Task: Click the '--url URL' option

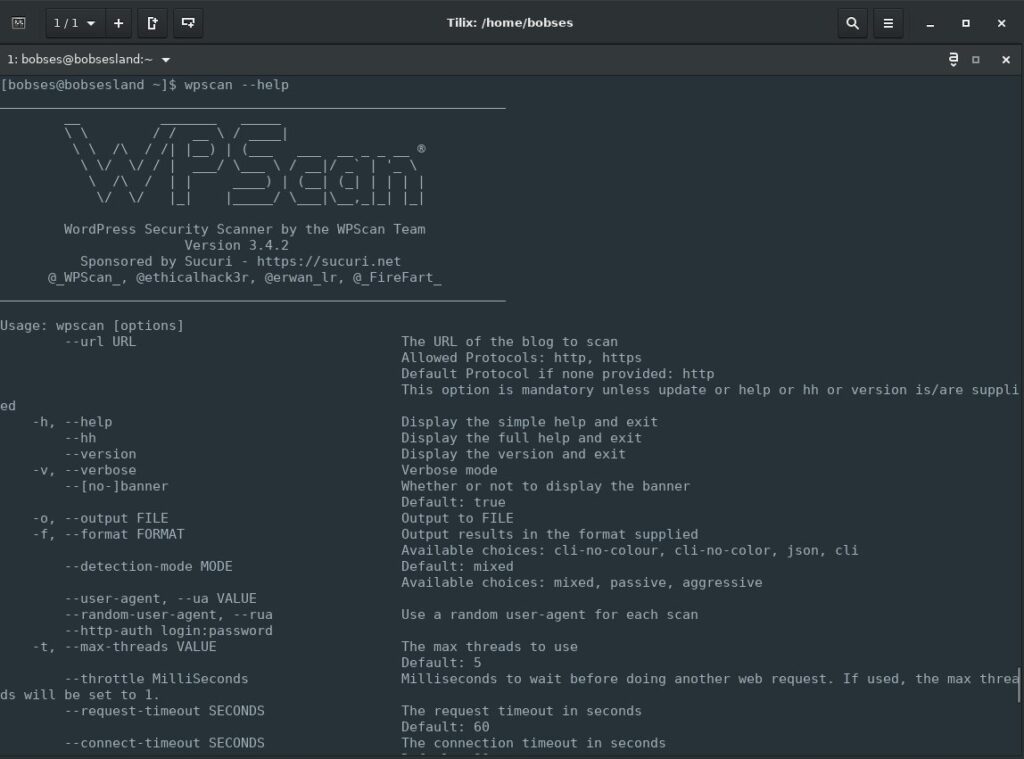Action: tap(101, 342)
